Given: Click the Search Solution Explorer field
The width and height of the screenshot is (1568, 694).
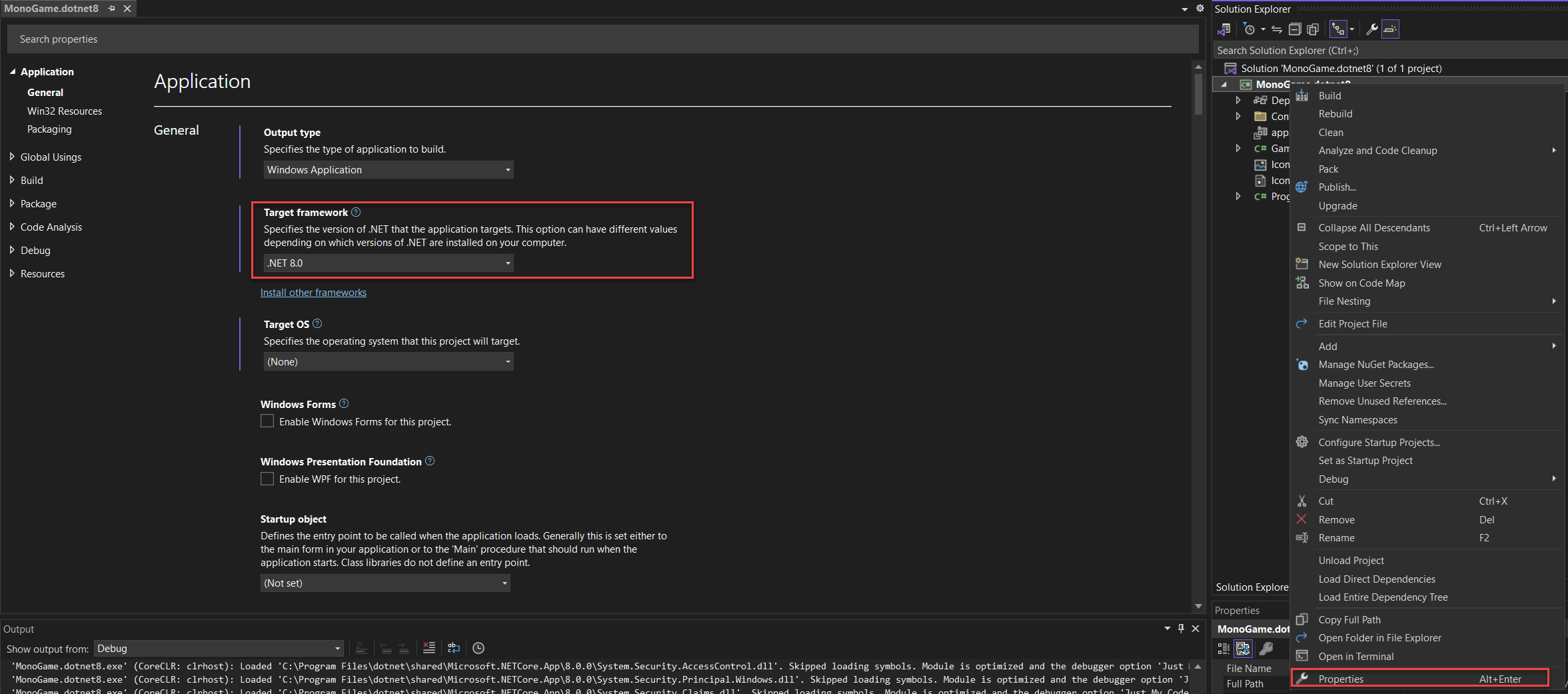Looking at the screenshot, I should [1390, 51].
